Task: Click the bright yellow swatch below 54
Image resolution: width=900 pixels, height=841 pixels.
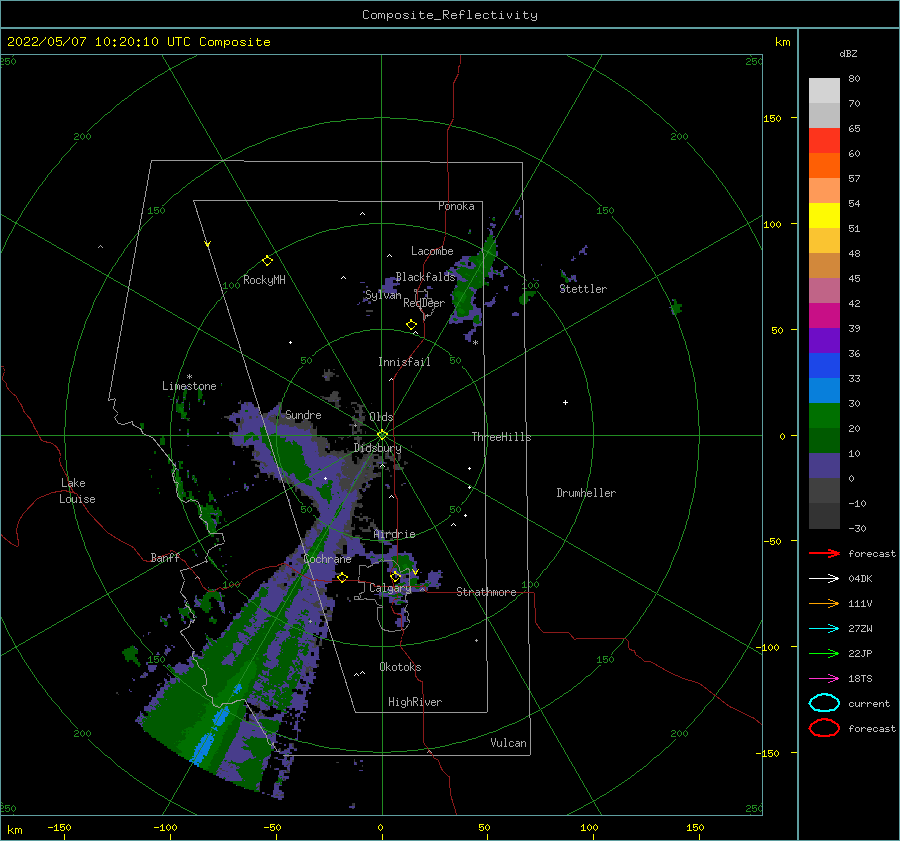Action: click(x=824, y=215)
